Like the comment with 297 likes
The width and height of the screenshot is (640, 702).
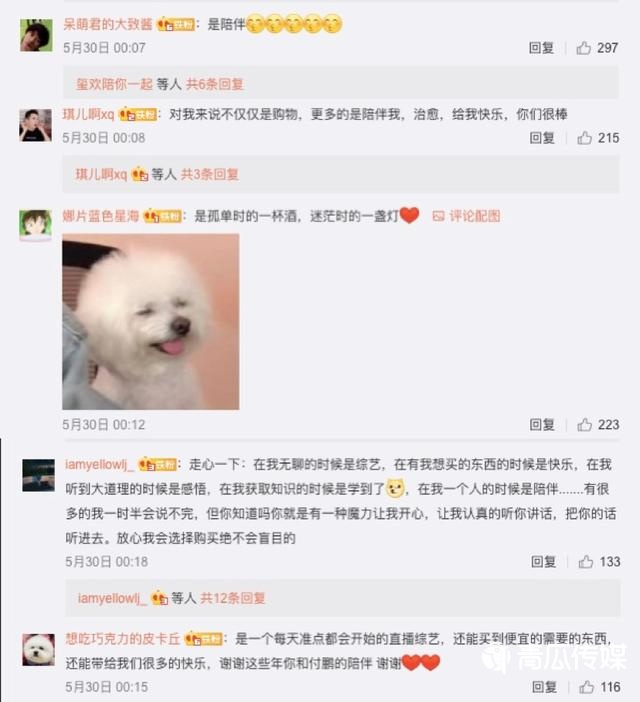584,47
